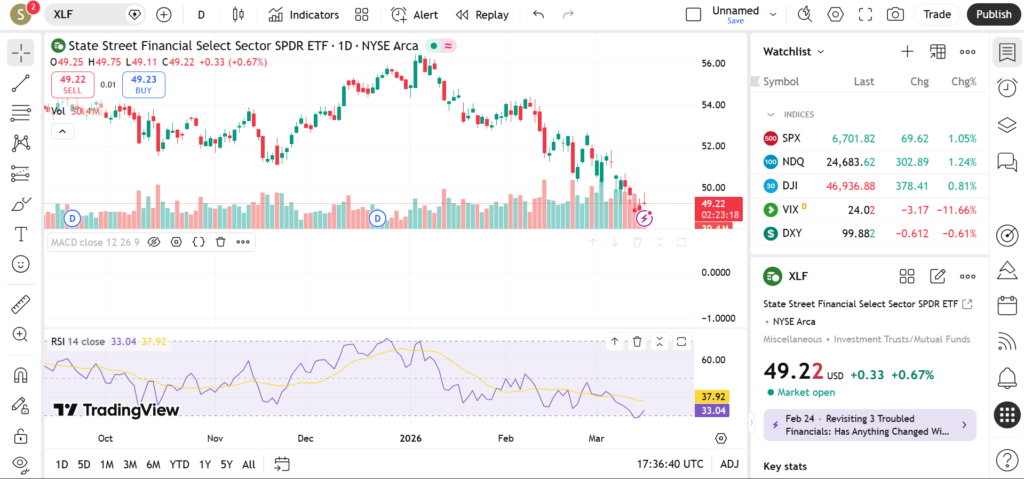The height and width of the screenshot is (479, 1024).
Task: Select the trend line drawing tool
Action: point(20,84)
